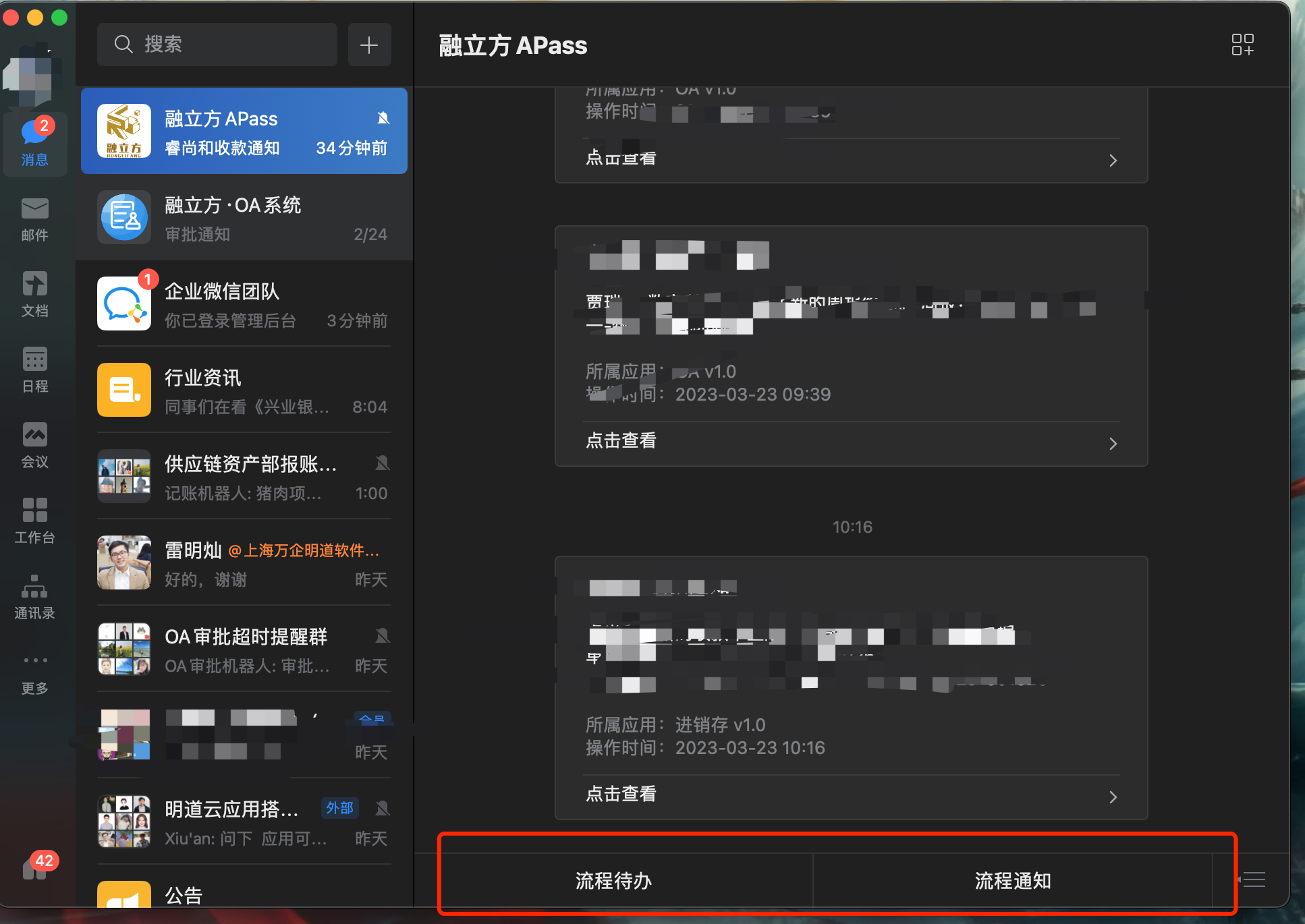
Task: Open the 流程待办 bottom menu
Action: 613,880
